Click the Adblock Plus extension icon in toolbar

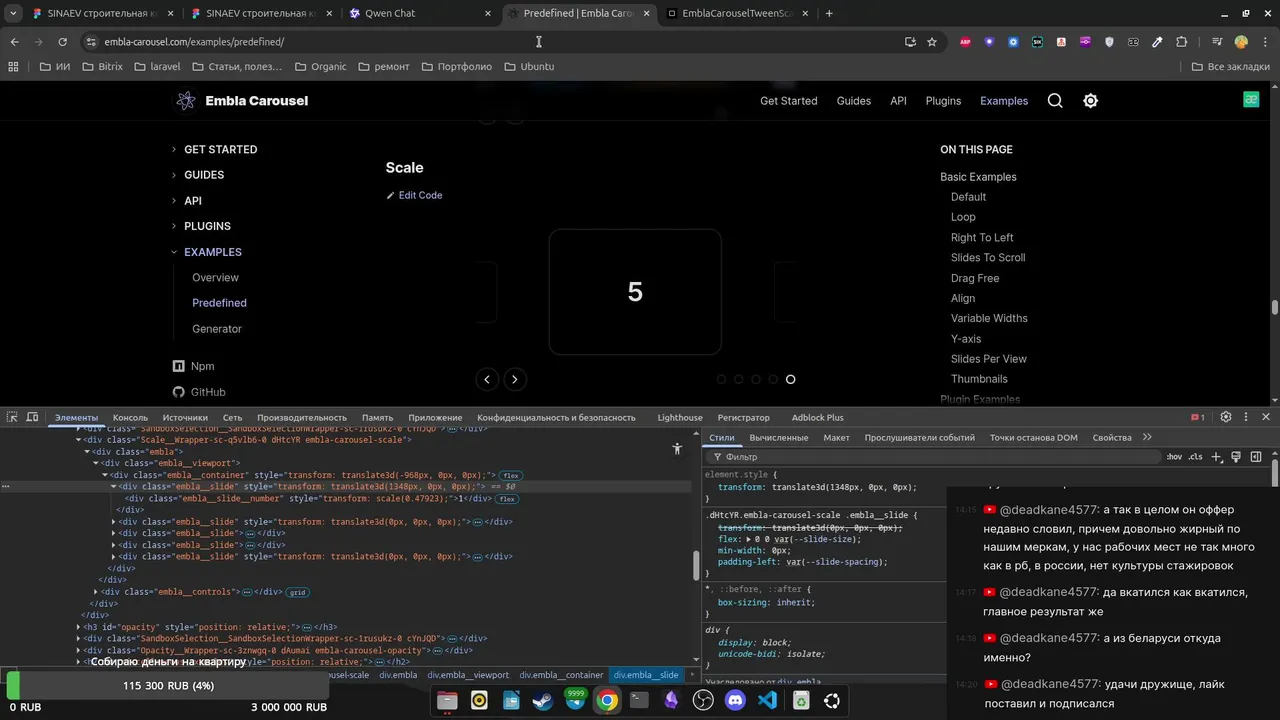(965, 42)
